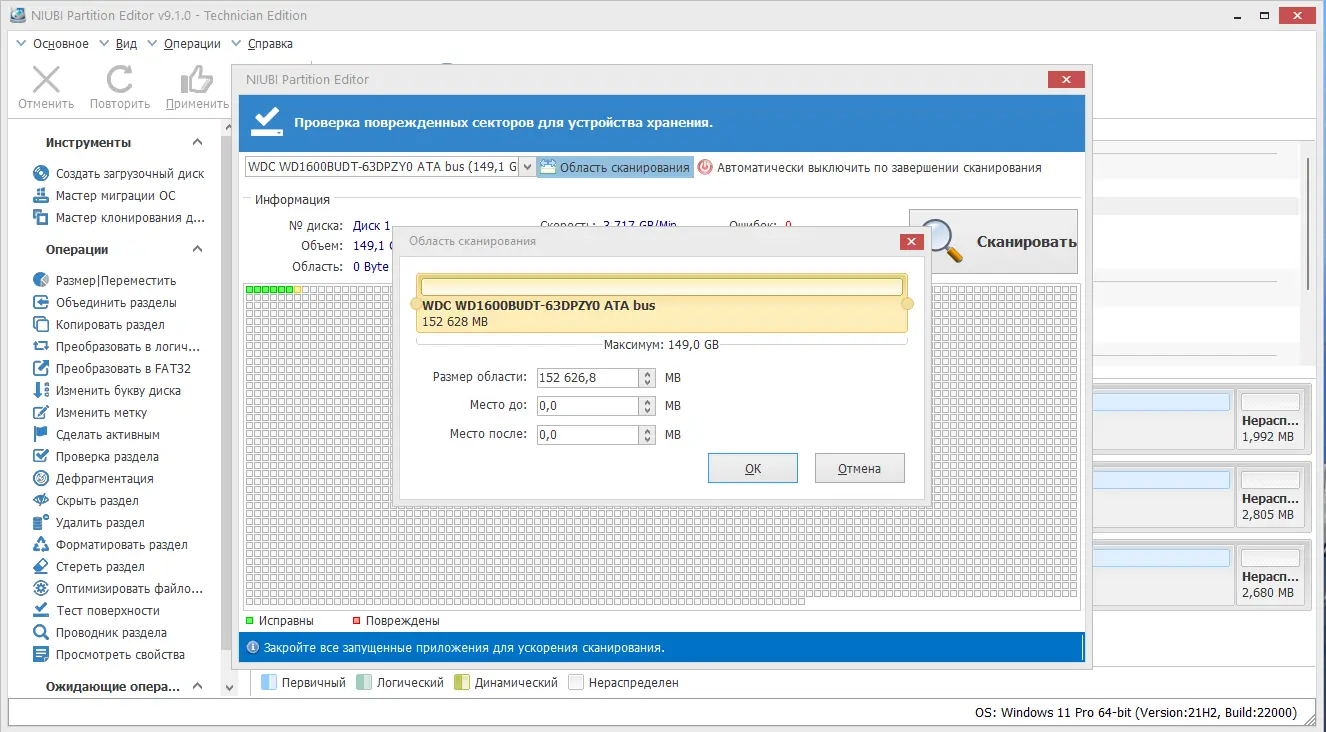Increase Размер области with the up arrow

(x=648, y=374)
